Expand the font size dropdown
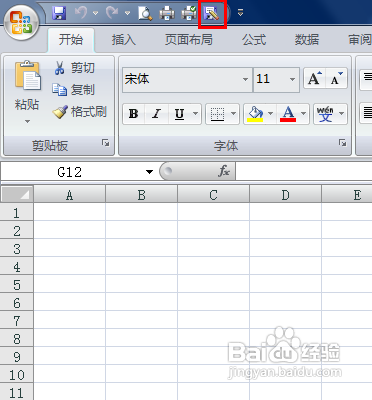 click(292, 79)
